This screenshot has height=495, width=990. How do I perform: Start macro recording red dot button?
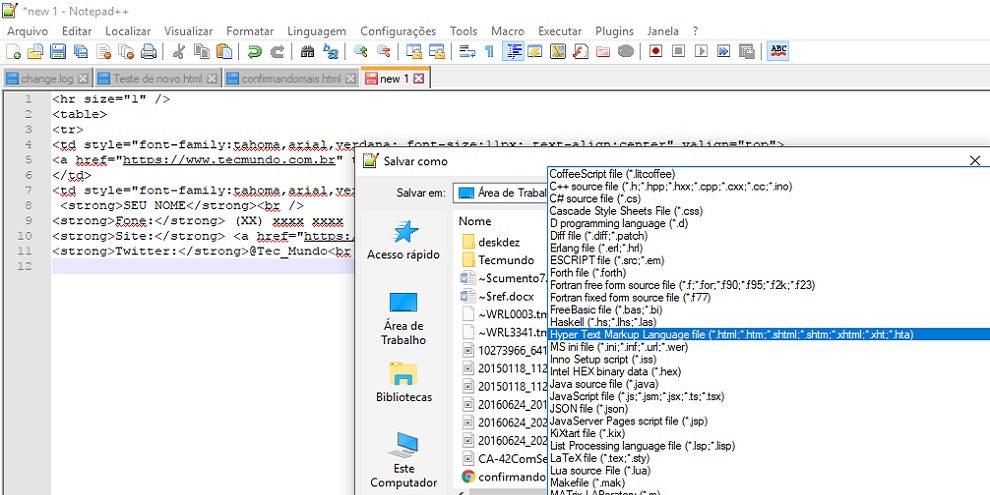tap(655, 52)
